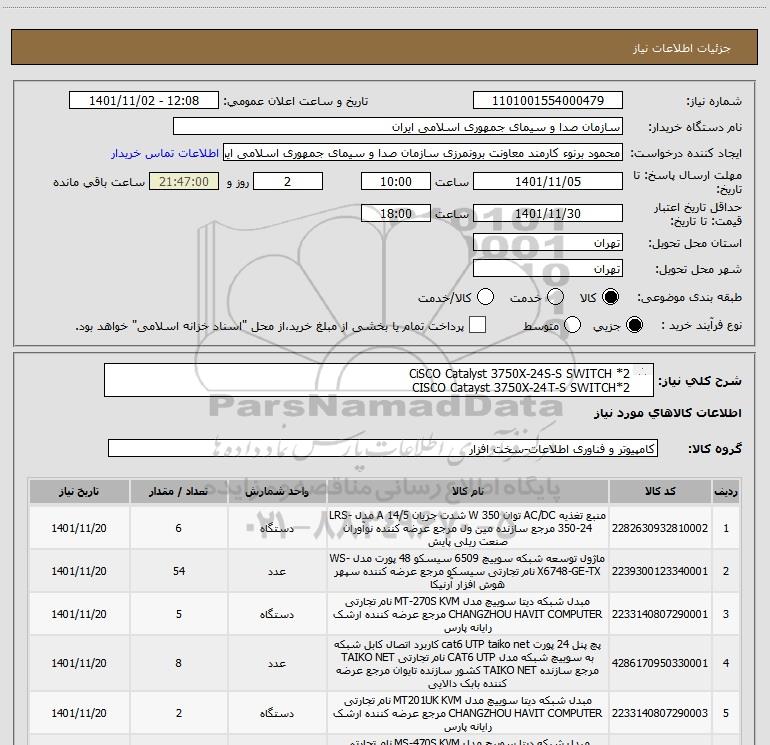Click the response deadline date 1401/11/05
This screenshot has width=770, height=745.
tap(548, 181)
